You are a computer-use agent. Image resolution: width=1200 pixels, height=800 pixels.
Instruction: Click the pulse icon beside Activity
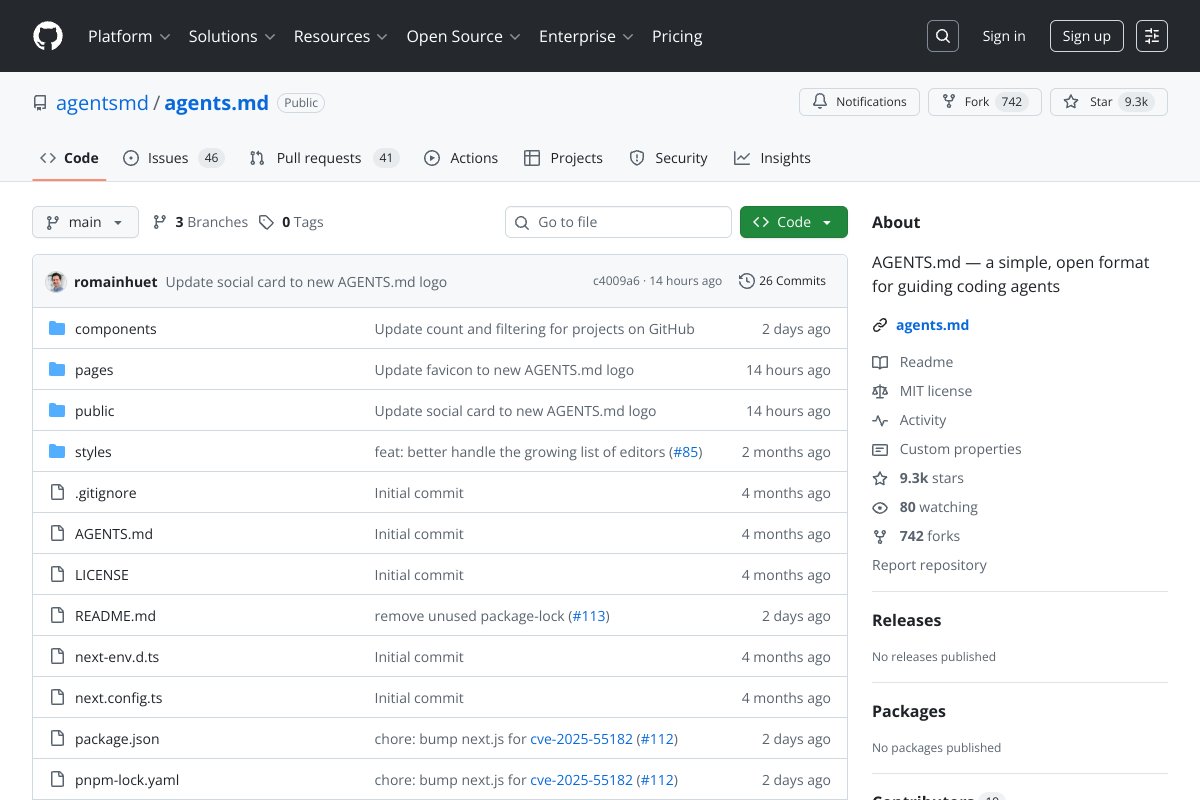(x=880, y=420)
